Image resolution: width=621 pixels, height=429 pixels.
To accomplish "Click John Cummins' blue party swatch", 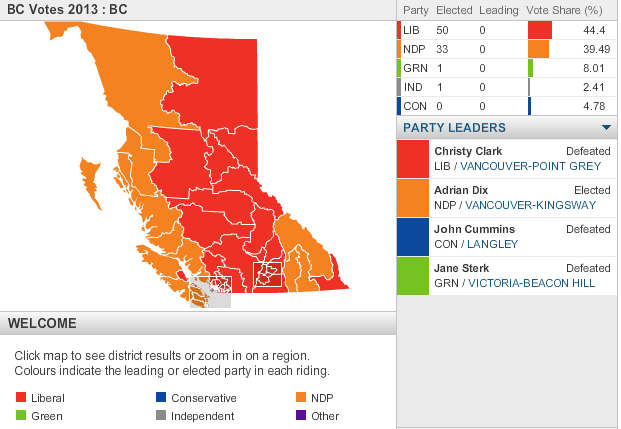I will coord(412,237).
